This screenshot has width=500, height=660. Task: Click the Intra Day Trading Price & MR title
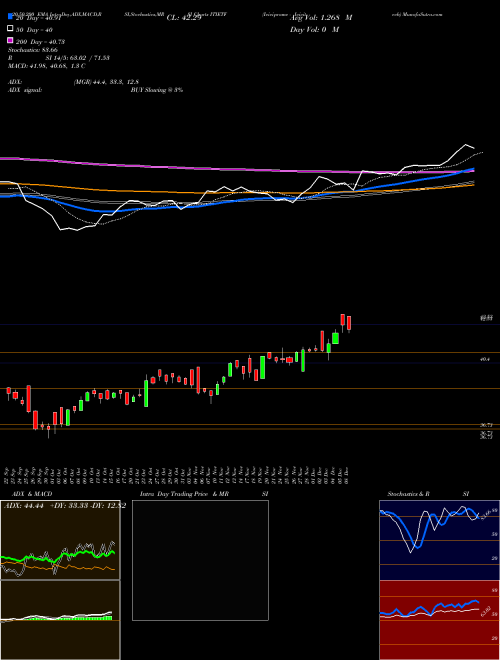coord(184,494)
